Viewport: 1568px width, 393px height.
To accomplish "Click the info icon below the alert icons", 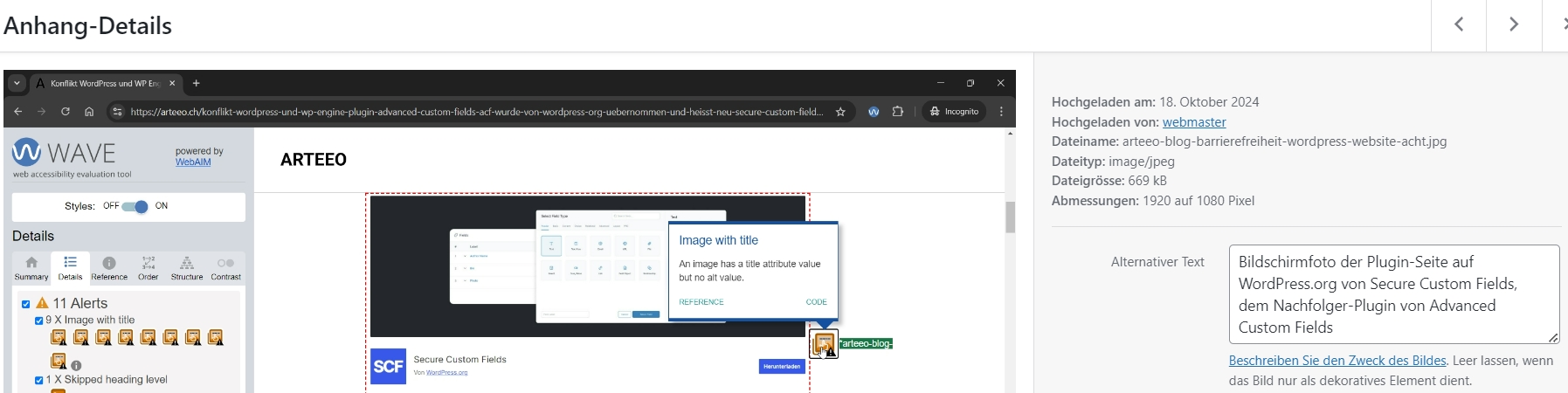I will (x=76, y=366).
